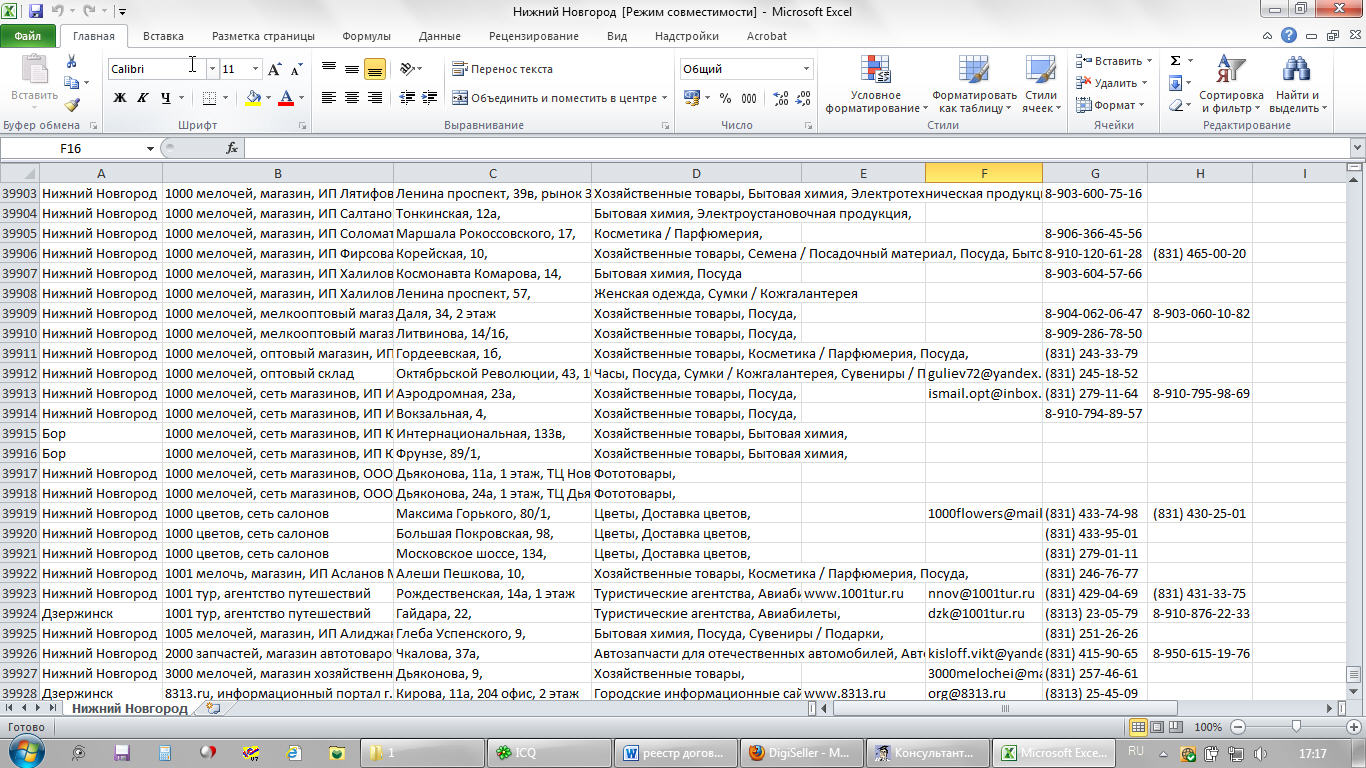Open ICQ from the taskbar
The width and height of the screenshot is (1366, 768).
tap(550, 752)
